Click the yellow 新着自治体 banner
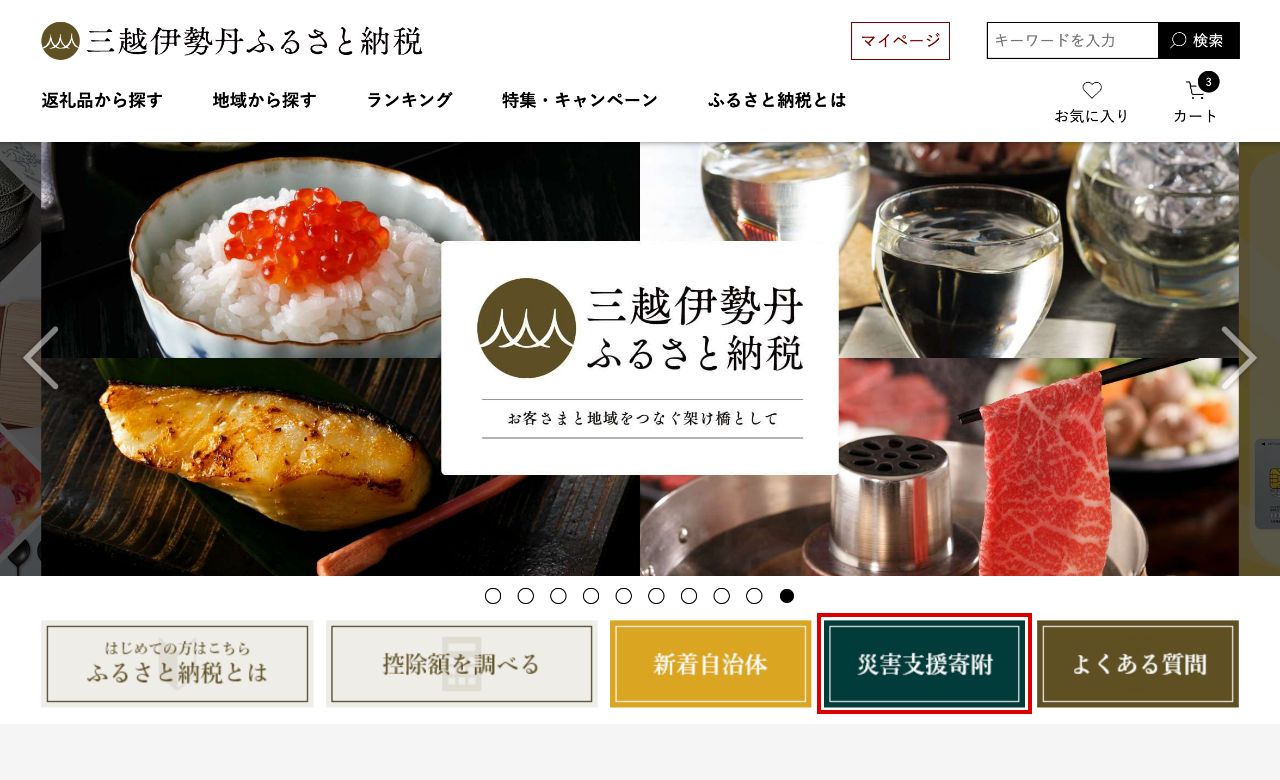This screenshot has width=1280, height=780. pyautogui.click(x=710, y=664)
